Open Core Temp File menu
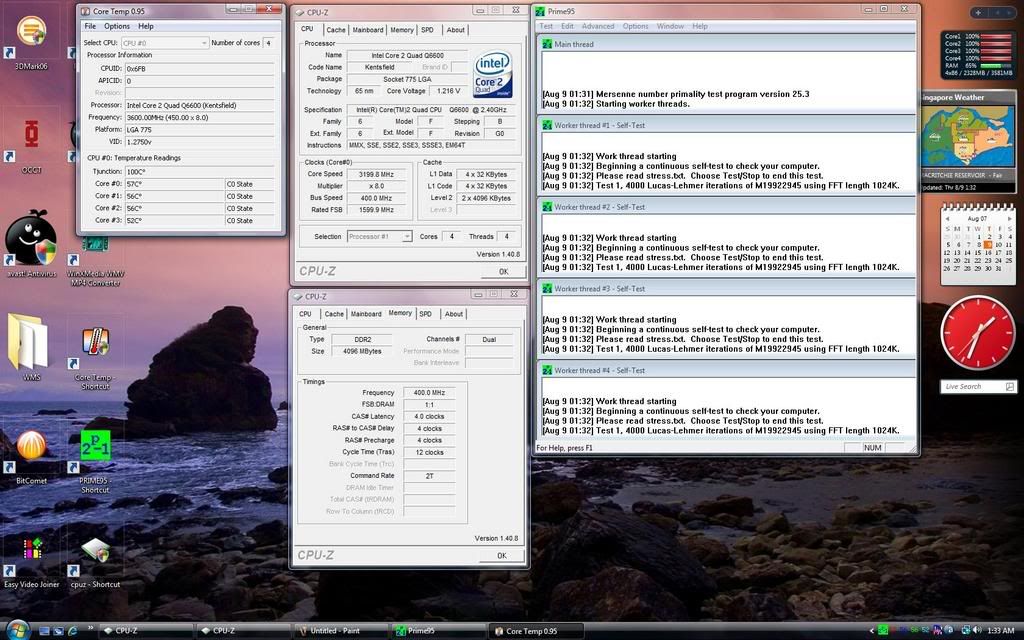This screenshot has width=1024, height=640. (90, 26)
